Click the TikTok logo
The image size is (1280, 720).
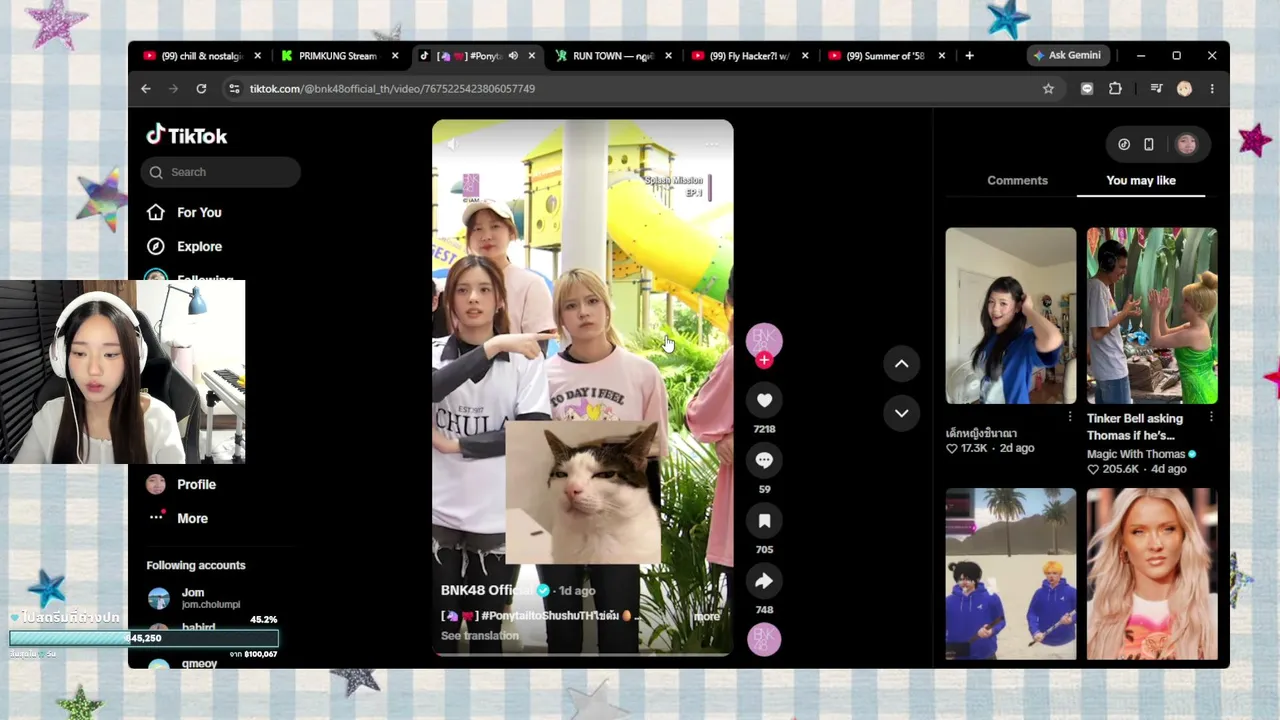point(187,135)
